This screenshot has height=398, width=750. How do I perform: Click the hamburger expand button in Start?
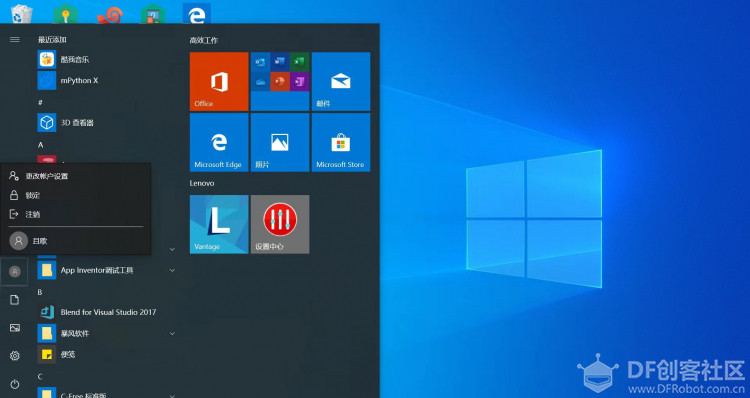click(x=15, y=39)
